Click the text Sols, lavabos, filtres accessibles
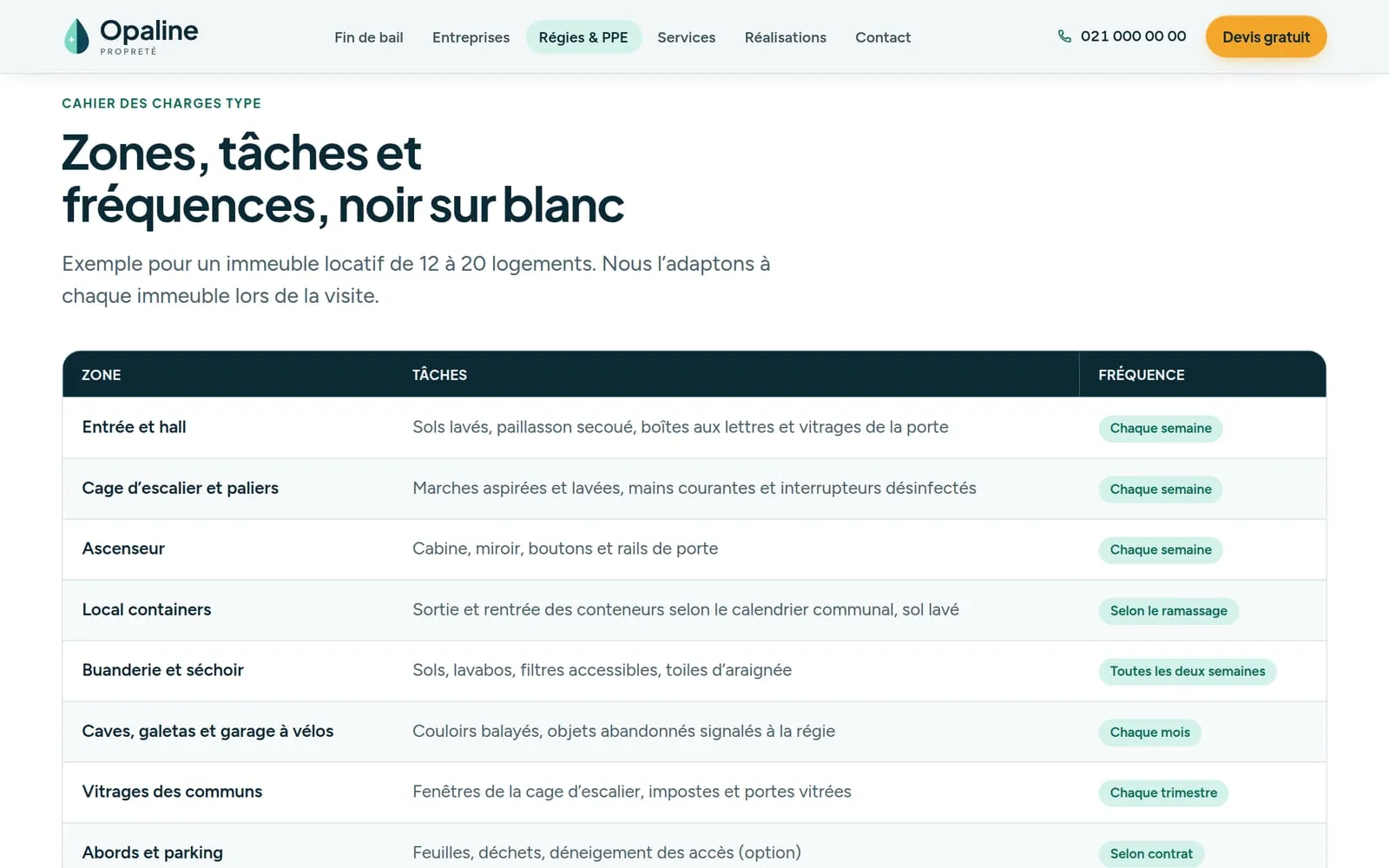This screenshot has height=868, width=1389. pyautogui.click(x=602, y=670)
